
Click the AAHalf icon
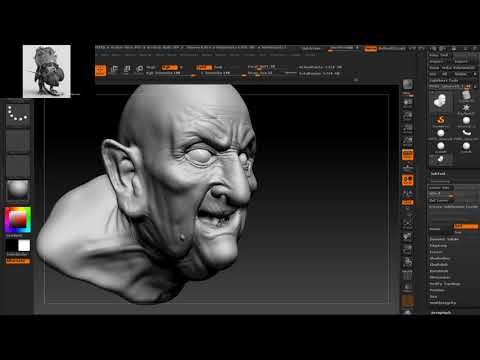[x=408, y=141]
